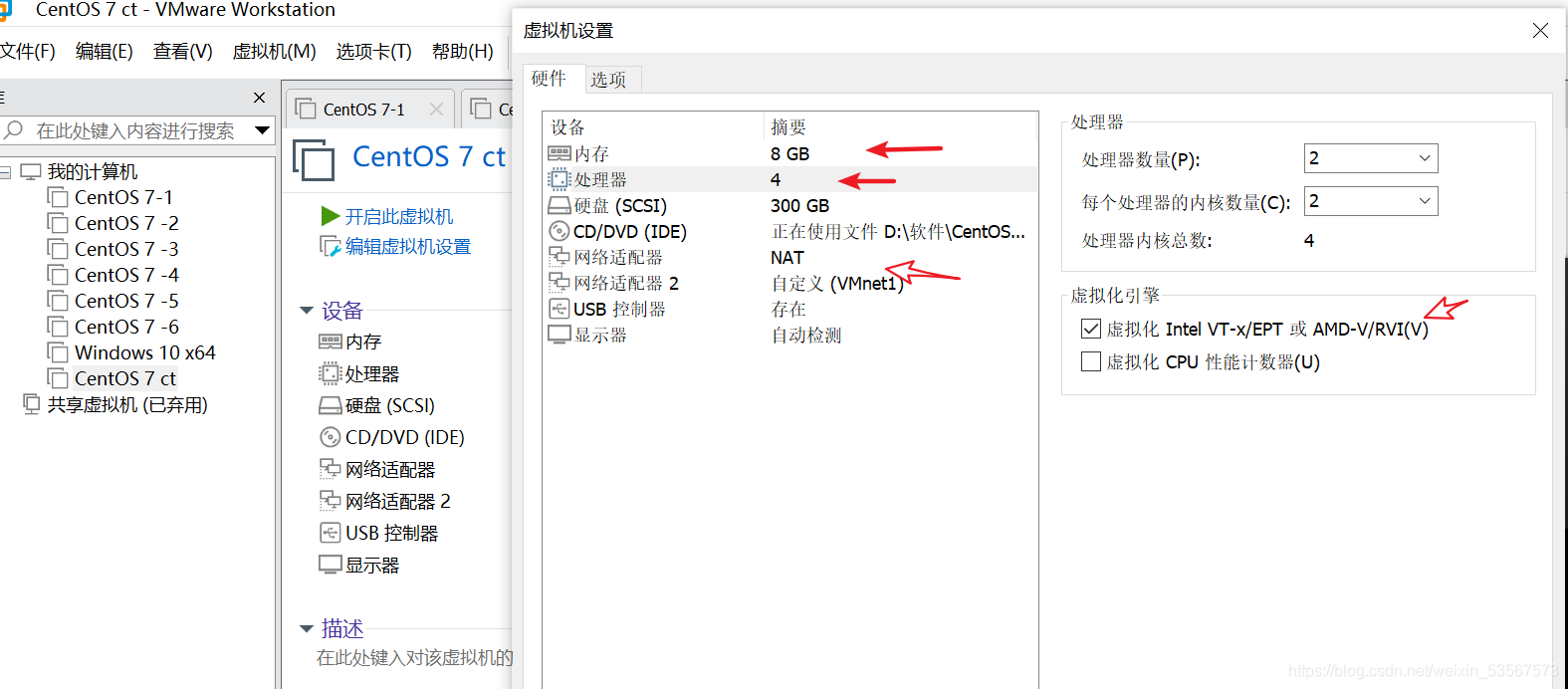Click the hard disk icon in VM summary devices
The image size is (1568, 689).
coord(330,405)
